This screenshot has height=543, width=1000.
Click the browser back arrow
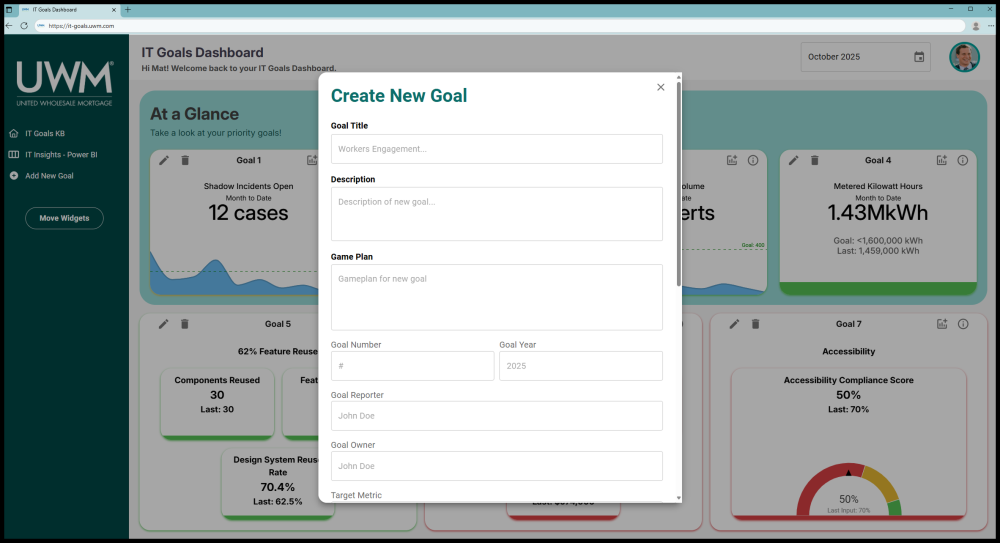point(9,26)
